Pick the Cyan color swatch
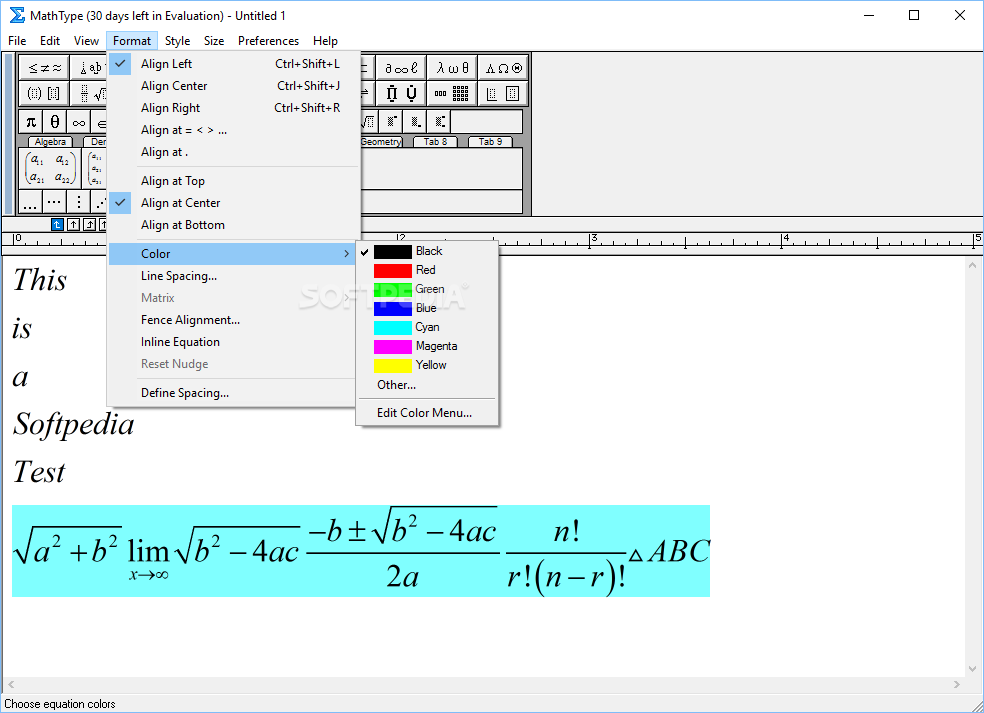Screen dimensions: 984x713 point(392,328)
